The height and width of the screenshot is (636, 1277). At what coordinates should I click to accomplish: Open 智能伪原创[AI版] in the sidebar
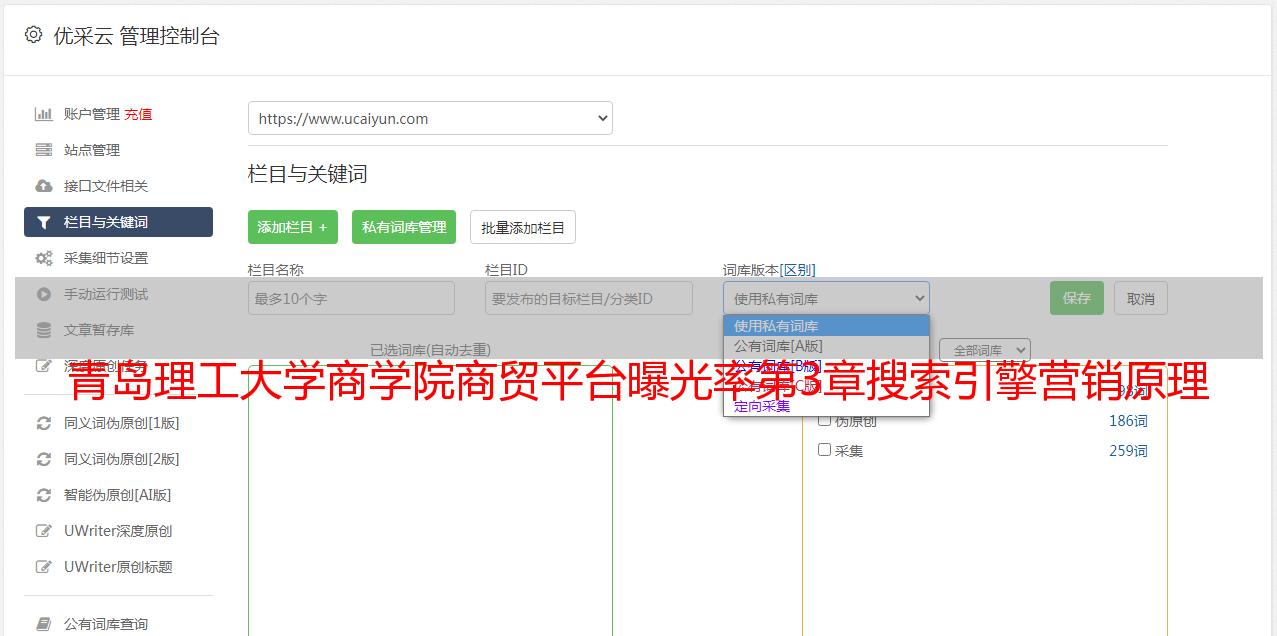pos(118,495)
